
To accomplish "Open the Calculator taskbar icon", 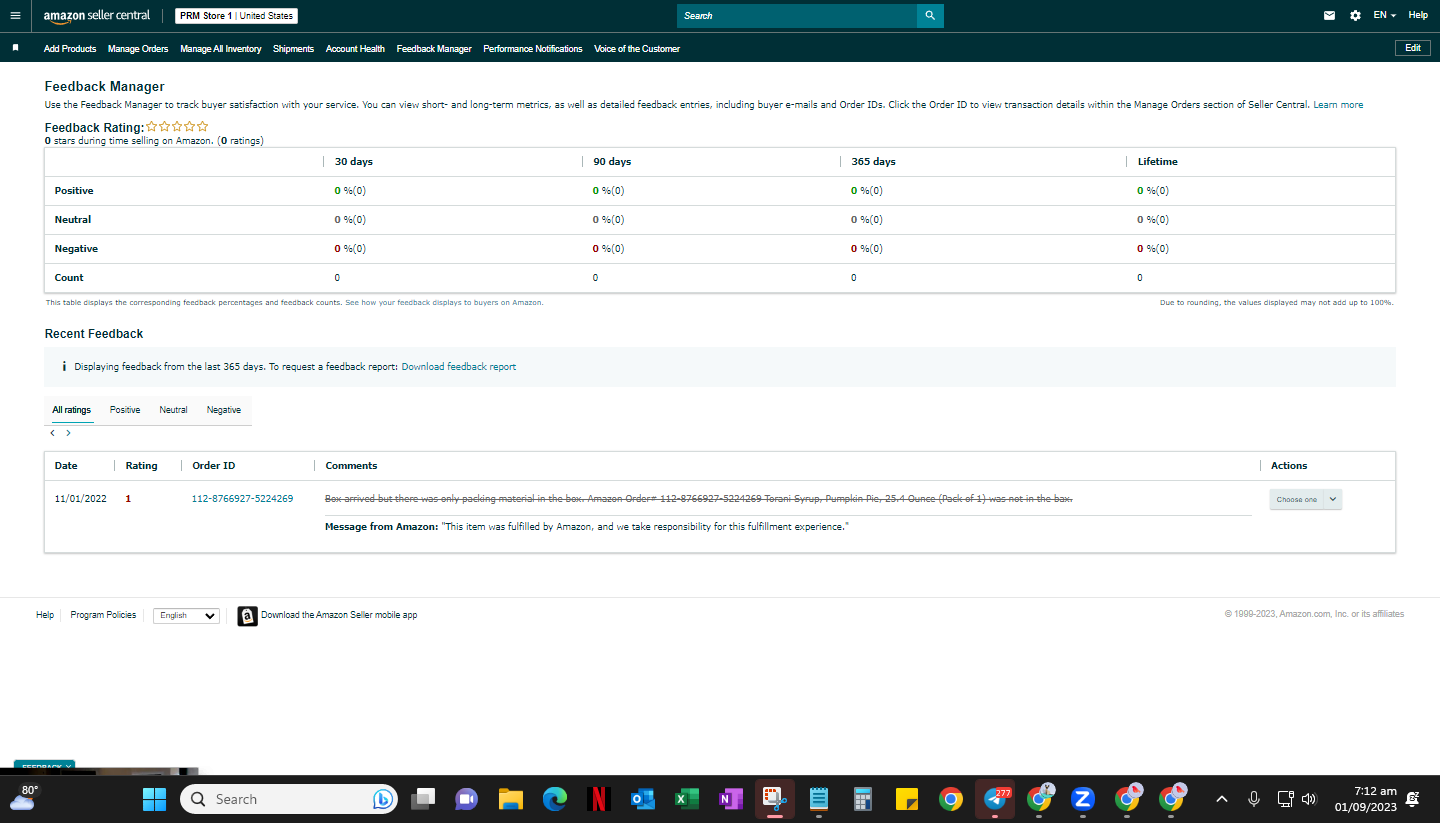I will point(863,799).
